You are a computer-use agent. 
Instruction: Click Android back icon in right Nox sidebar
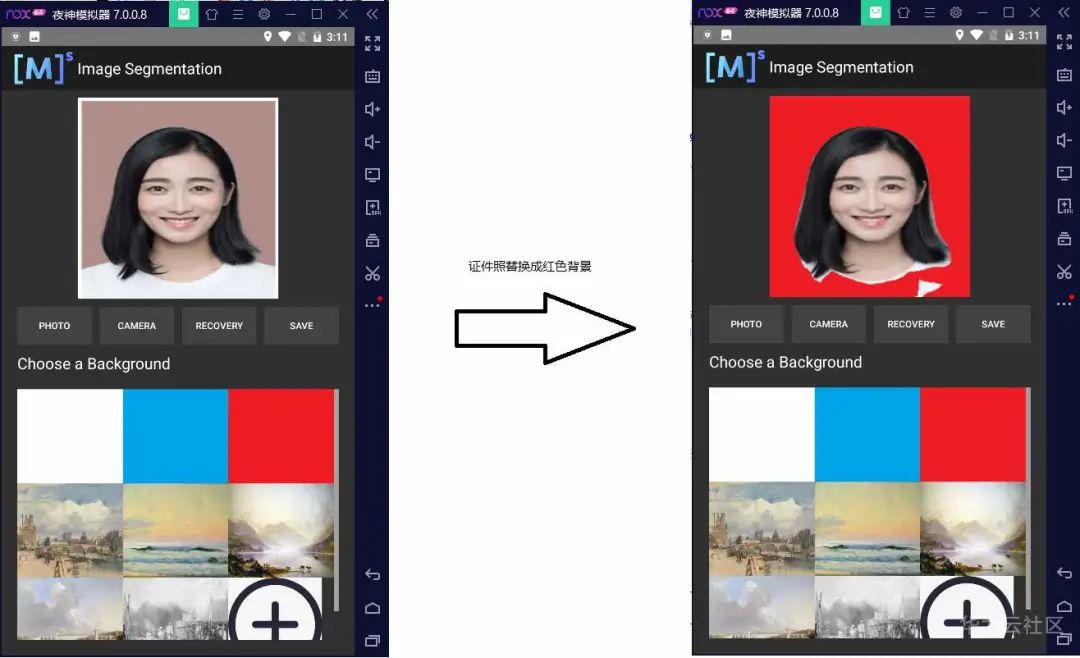tap(1064, 573)
